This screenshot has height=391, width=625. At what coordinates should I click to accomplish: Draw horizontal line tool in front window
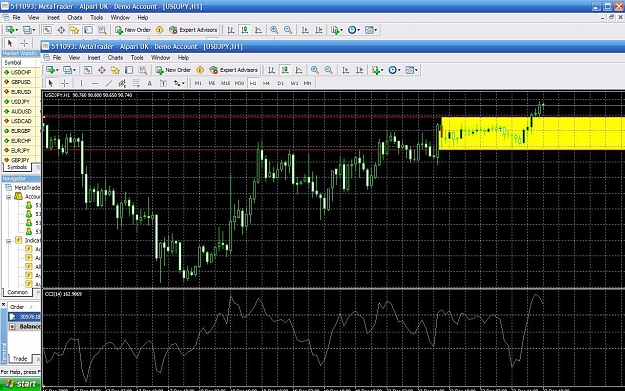click(x=95, y=83)
